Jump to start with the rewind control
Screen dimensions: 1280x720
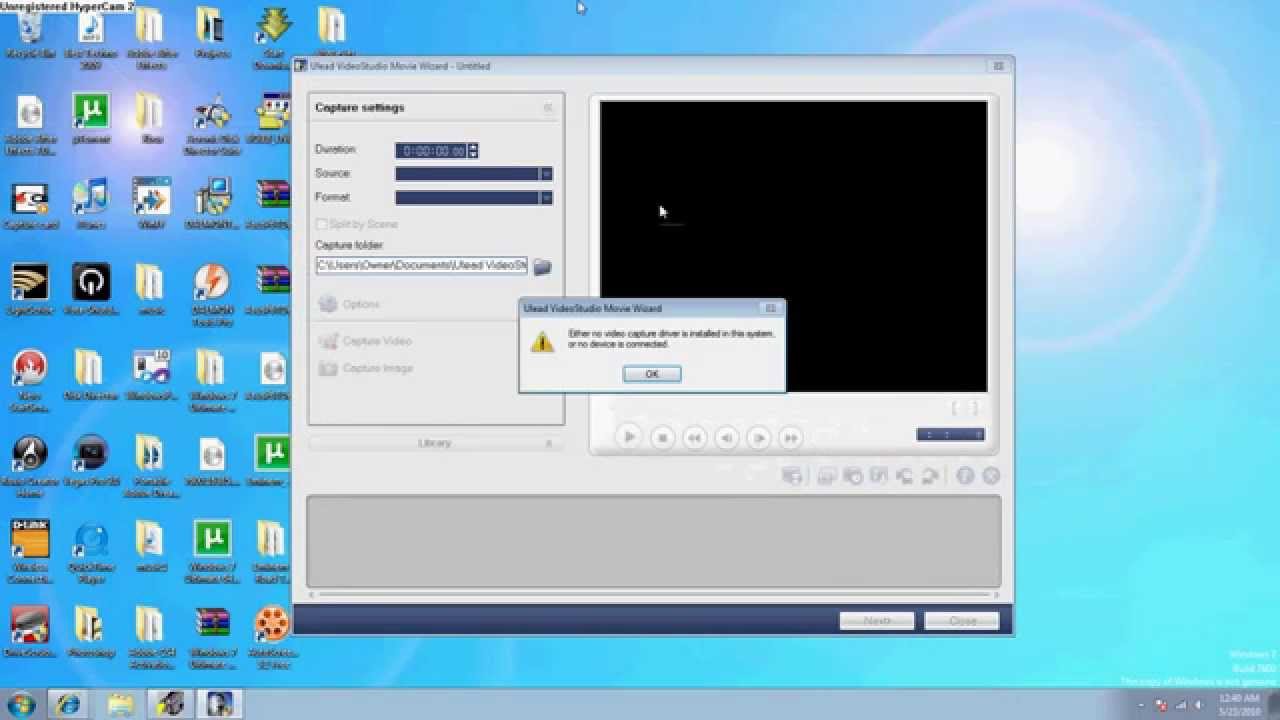694,437
